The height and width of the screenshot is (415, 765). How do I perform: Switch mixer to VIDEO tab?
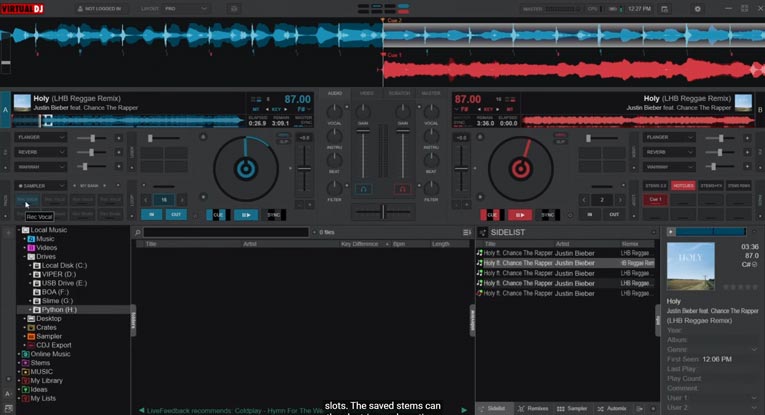click(366, 93)
